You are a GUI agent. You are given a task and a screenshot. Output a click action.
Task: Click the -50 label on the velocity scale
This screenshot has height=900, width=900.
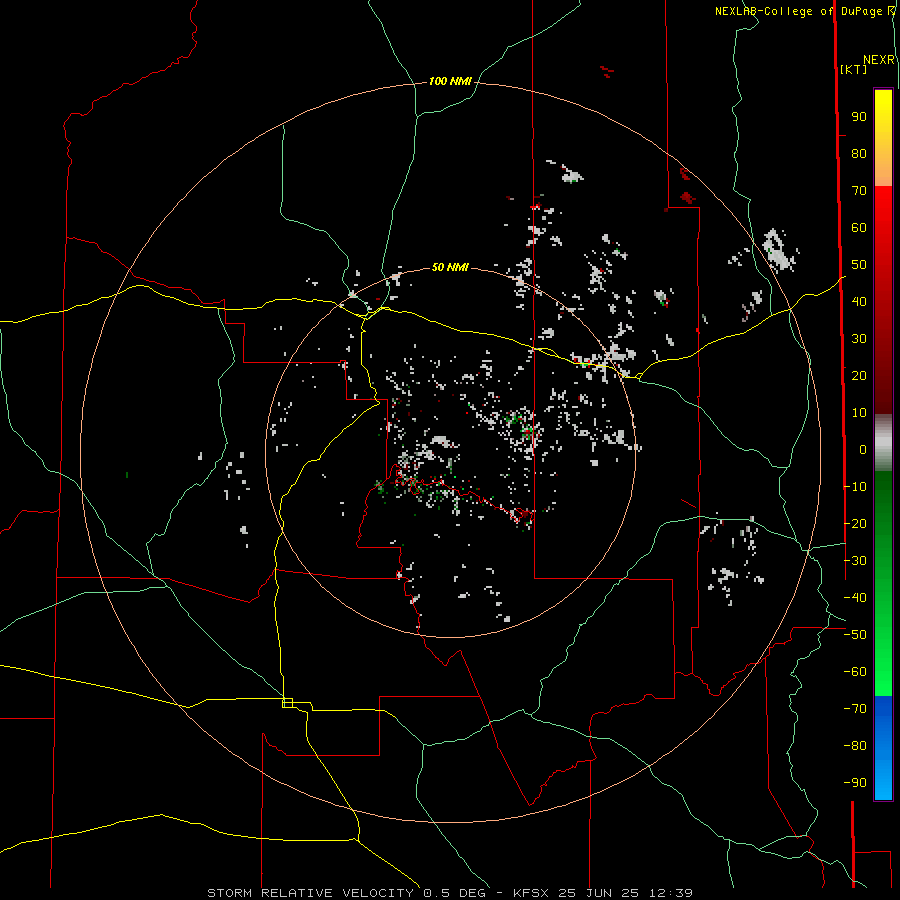855,635
